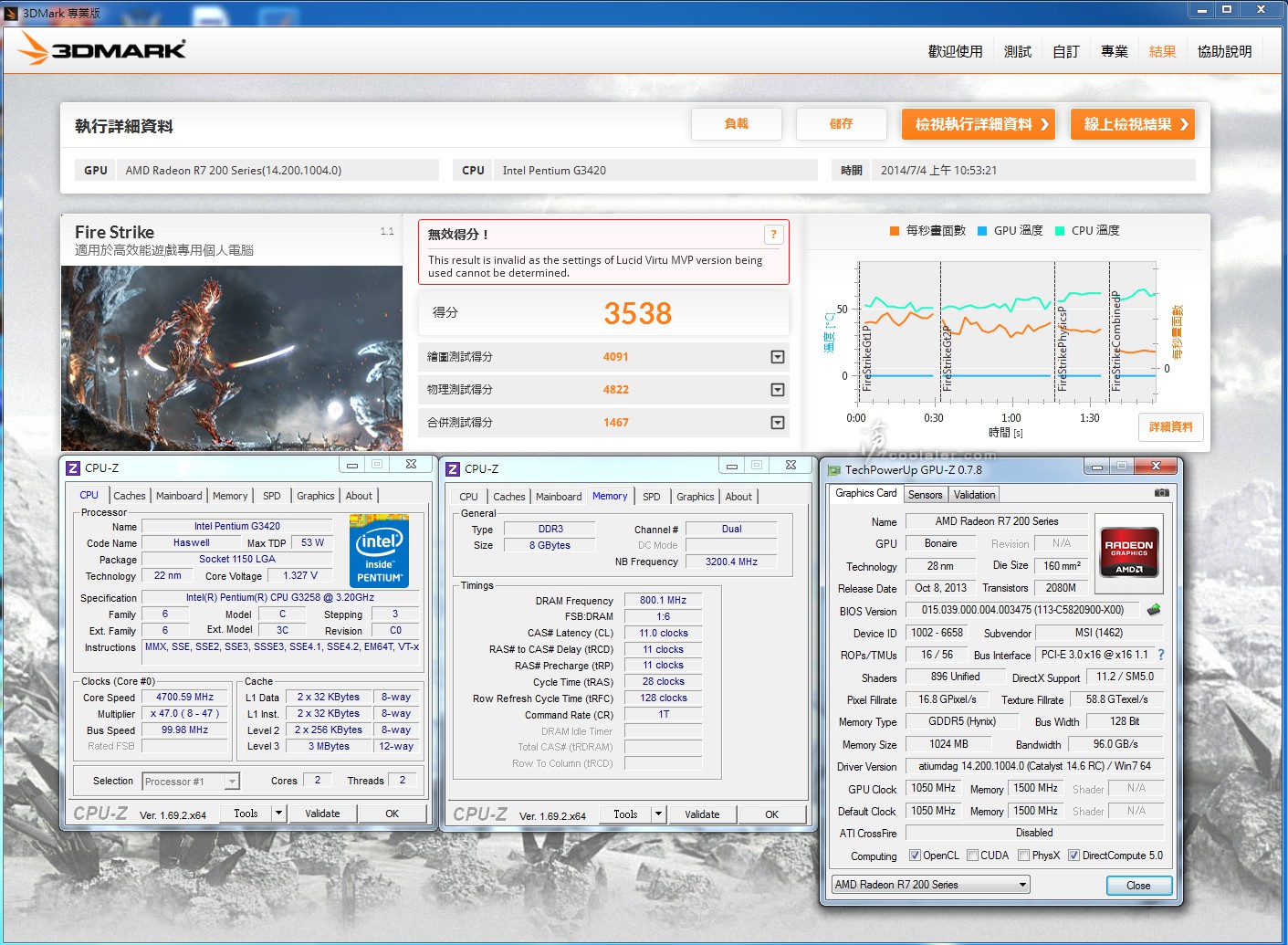
Task: Click the GPU-Z title bar app icon
Action: click(833, 470)
